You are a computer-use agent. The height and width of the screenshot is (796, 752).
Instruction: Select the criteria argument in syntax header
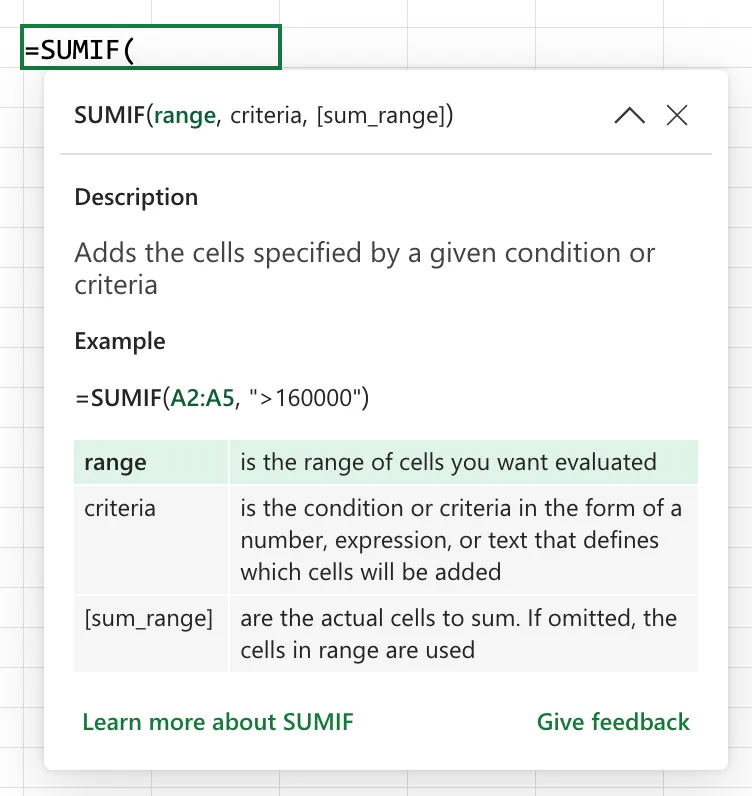click(x=266, y=116)
